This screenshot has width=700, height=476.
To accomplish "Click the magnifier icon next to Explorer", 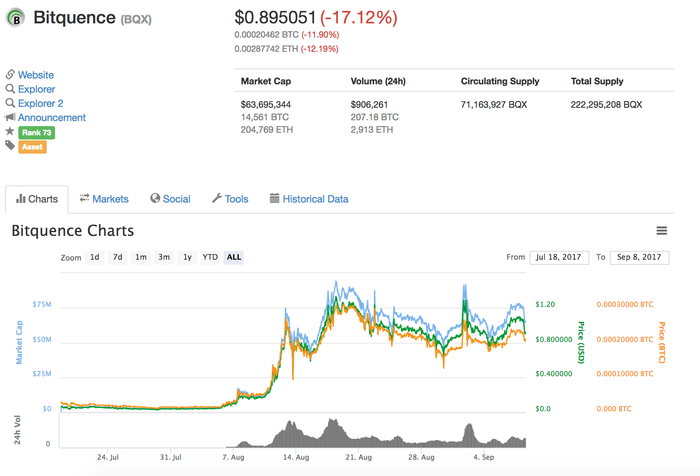I will 10,88.
